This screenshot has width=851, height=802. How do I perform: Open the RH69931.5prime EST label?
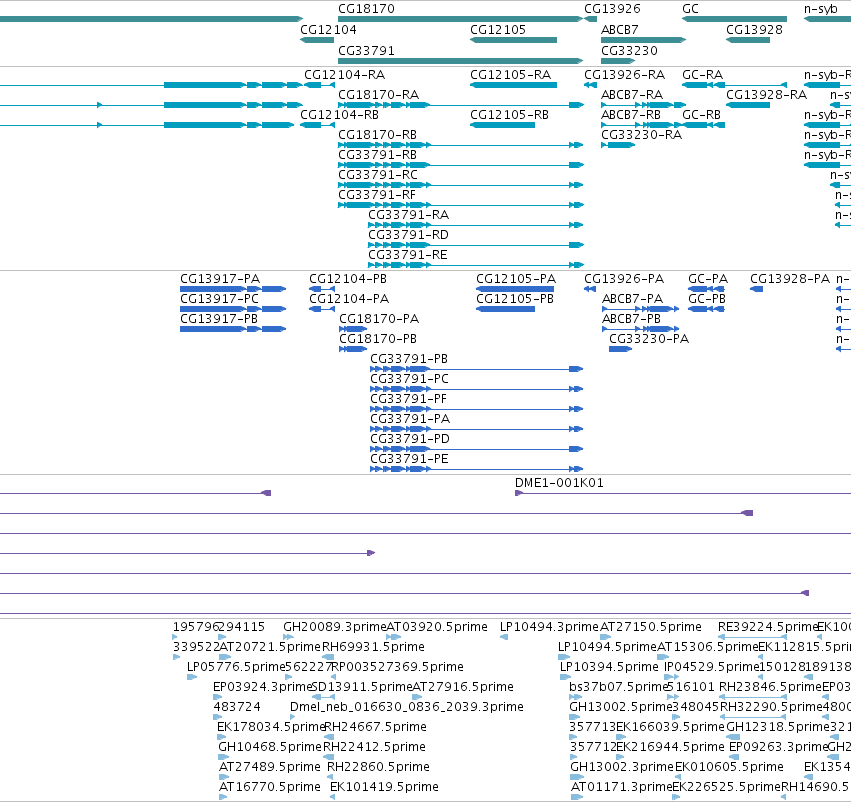pyautogui.click(x=373, y=647)
